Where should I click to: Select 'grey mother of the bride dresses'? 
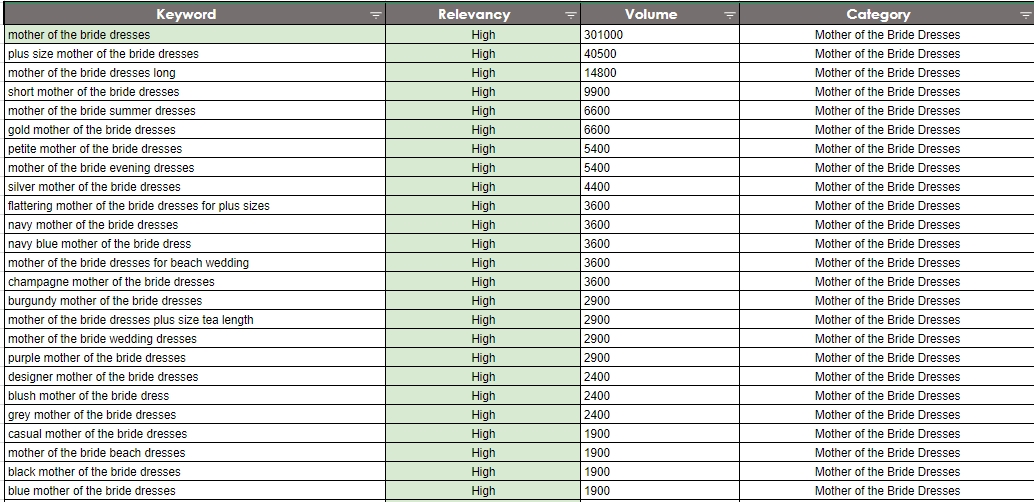tap(195, 415)
